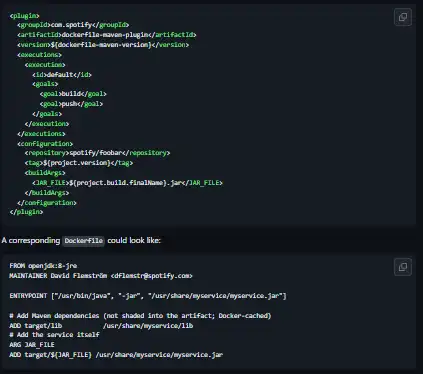423x374 pixels.
Task: Click the closing buildArgs tag
Action: (47, 193)
